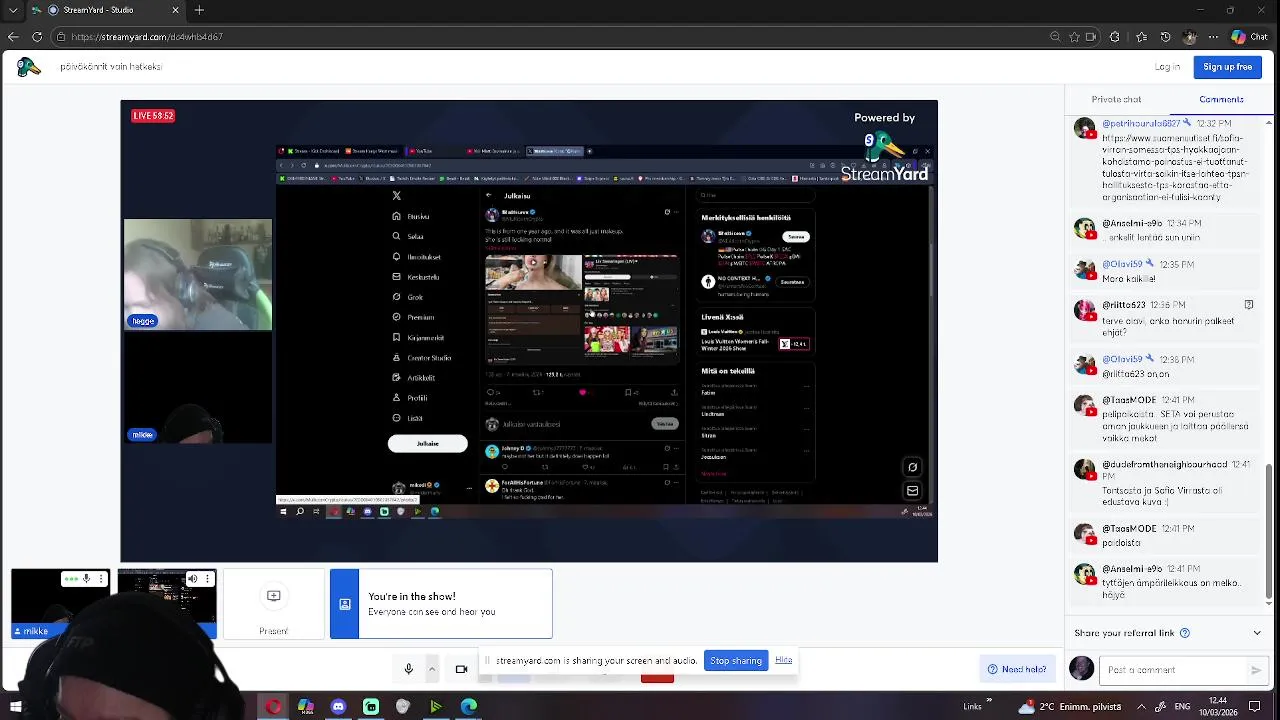The height and width of the screenshot is (720, 1280).
Task: Click mikke's camera thumbnail tile
Action: [x=60, y=604]
